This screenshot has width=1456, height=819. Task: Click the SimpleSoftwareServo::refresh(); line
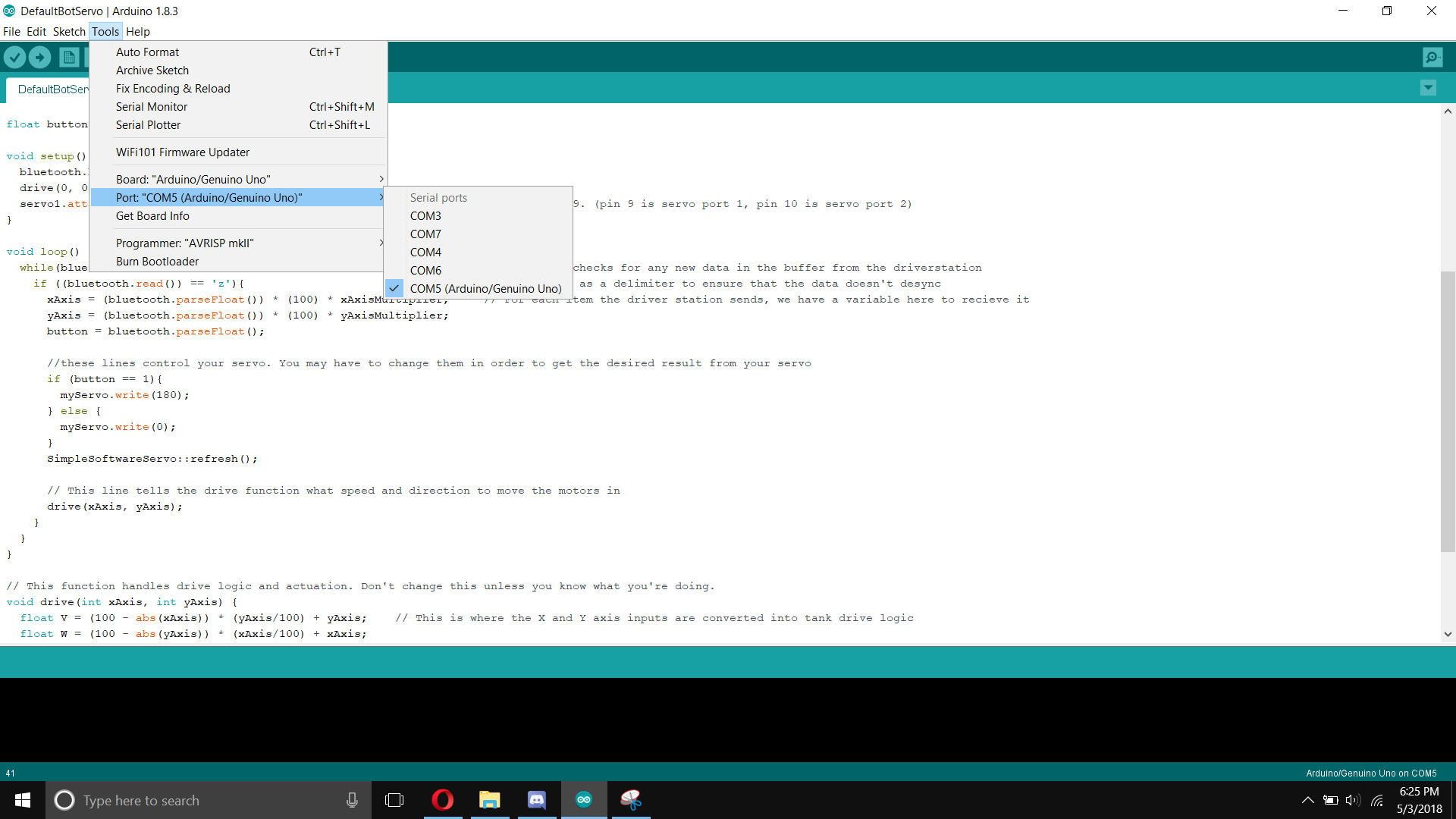(152, 459)
